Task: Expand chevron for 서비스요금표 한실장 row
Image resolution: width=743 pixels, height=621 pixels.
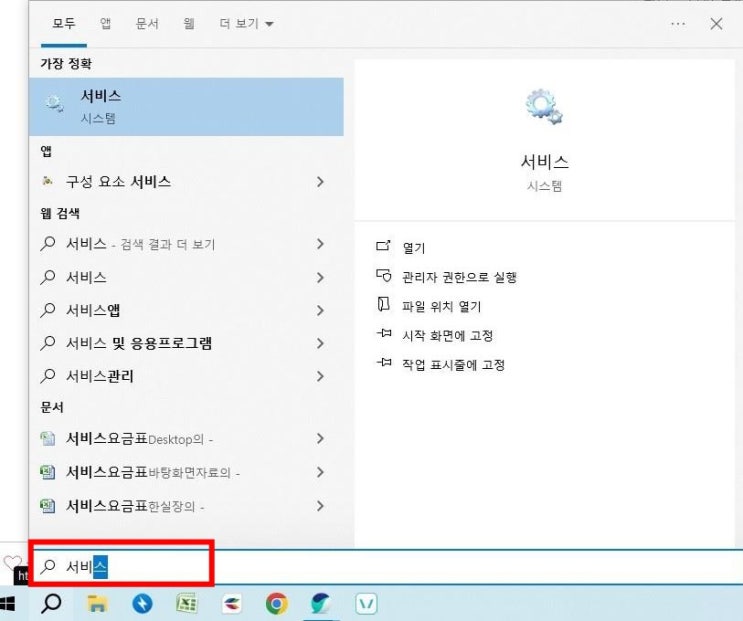Action: point(320,506)
